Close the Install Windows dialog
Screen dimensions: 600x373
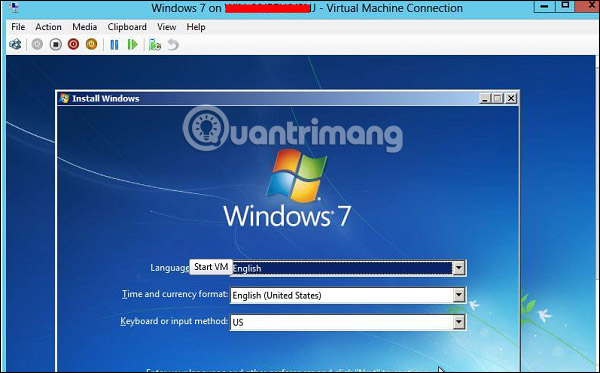coord(511,98)
